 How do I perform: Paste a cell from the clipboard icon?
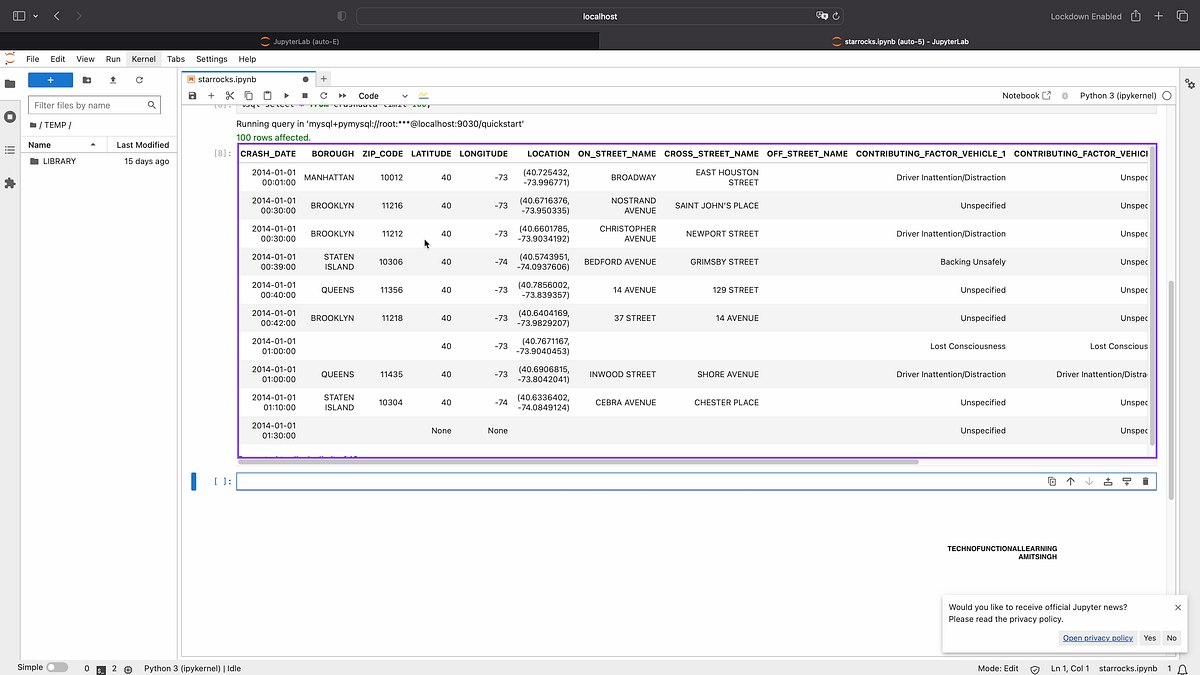[266, 95]
